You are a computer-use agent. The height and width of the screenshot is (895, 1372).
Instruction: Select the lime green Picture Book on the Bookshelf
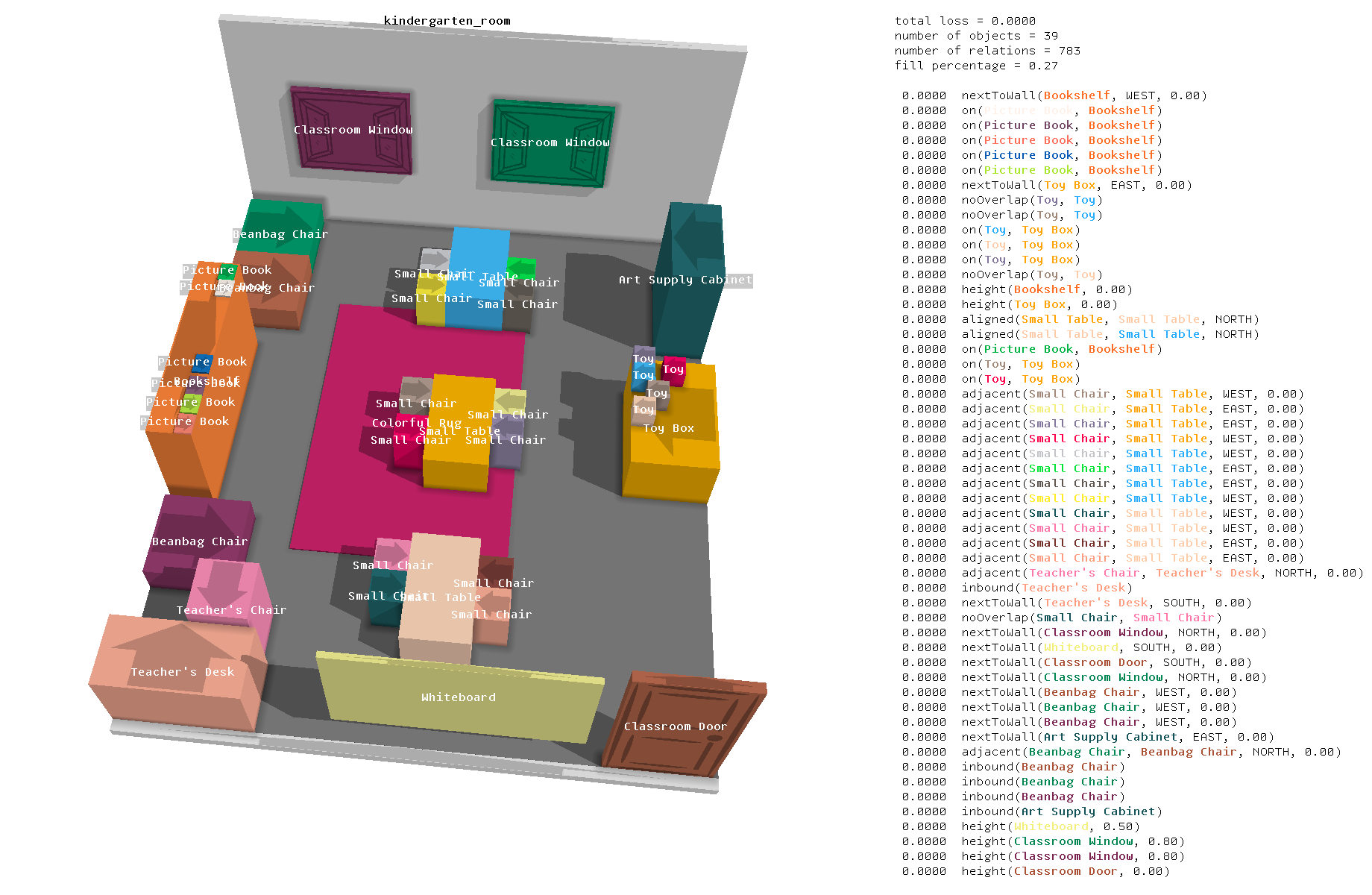pos(192,403)
